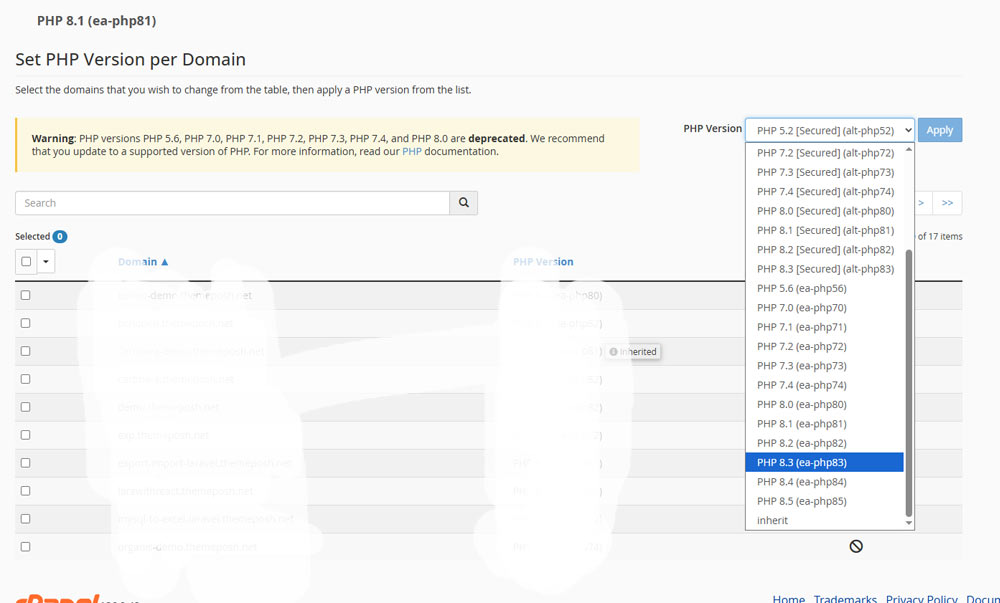Open the PHP Version dropdown selector

click(829, 130)
